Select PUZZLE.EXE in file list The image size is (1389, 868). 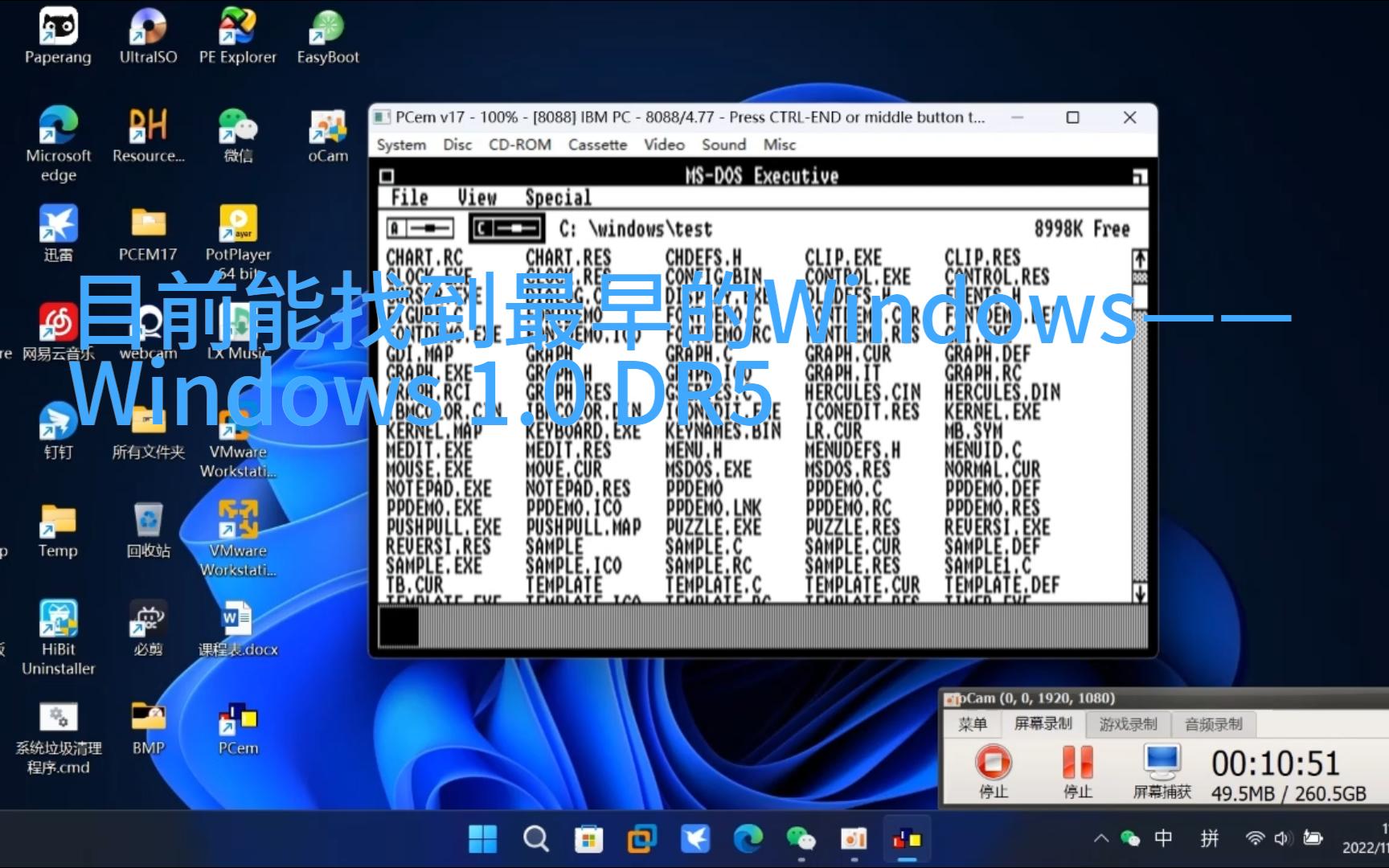coord(713,527)
